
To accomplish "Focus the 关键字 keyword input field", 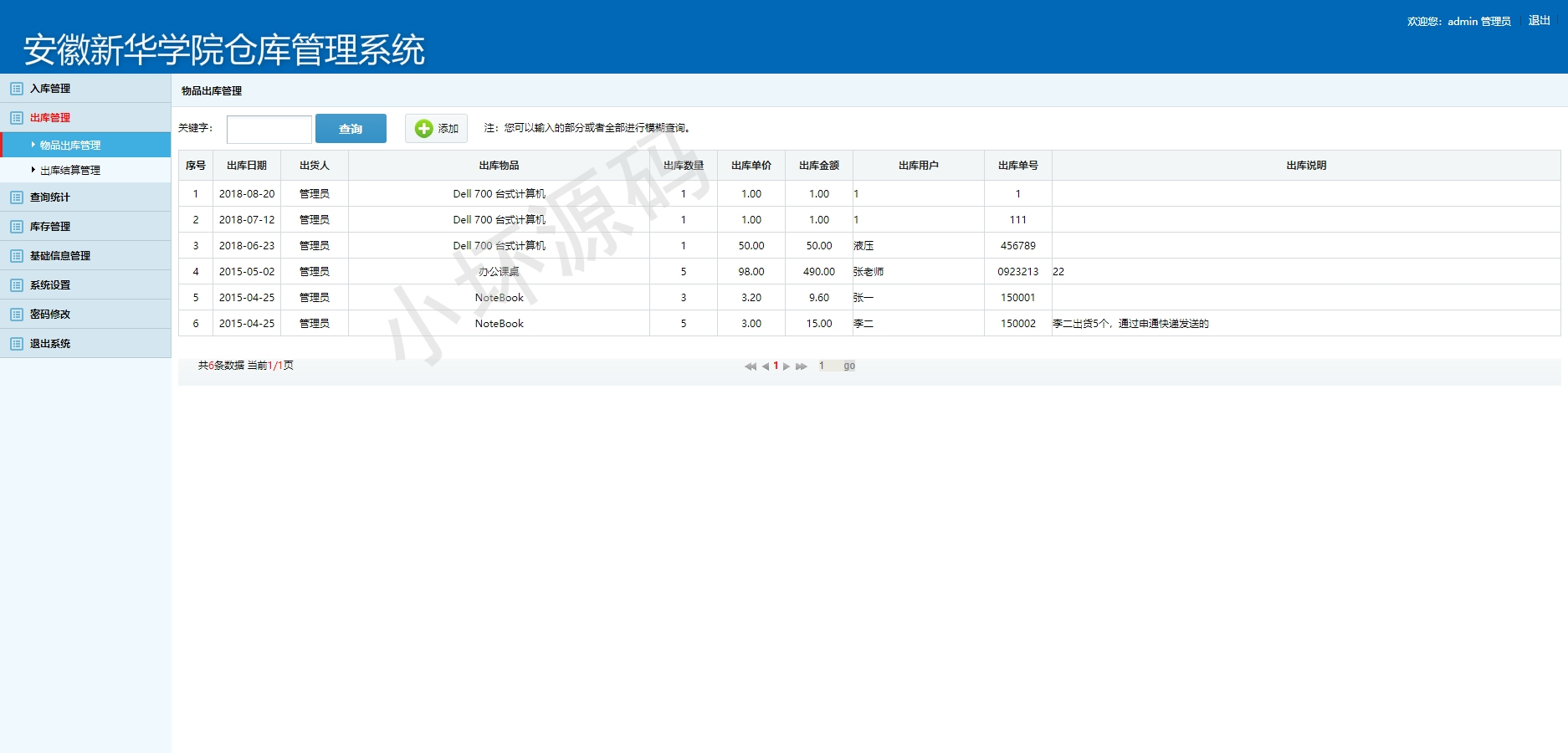I will click(x=269, y=130).
